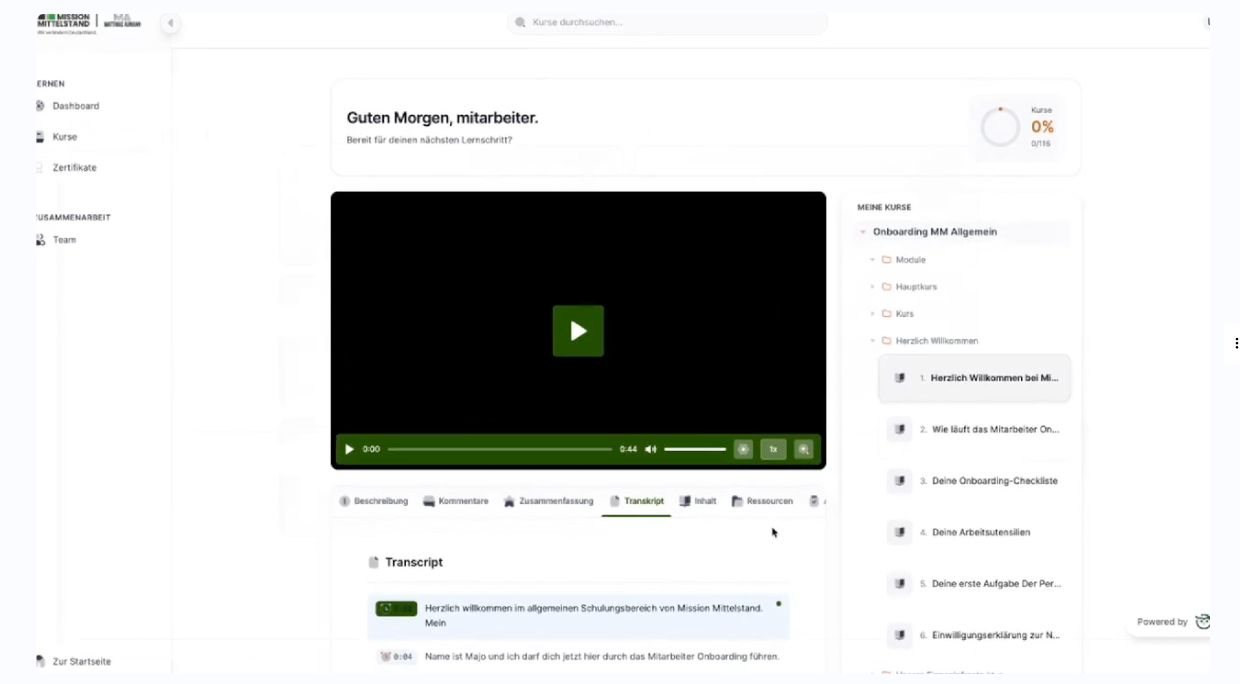The image size is (1240, 684).
Task: Expand the Hauptkurs folder
Action: pos(873,287)
